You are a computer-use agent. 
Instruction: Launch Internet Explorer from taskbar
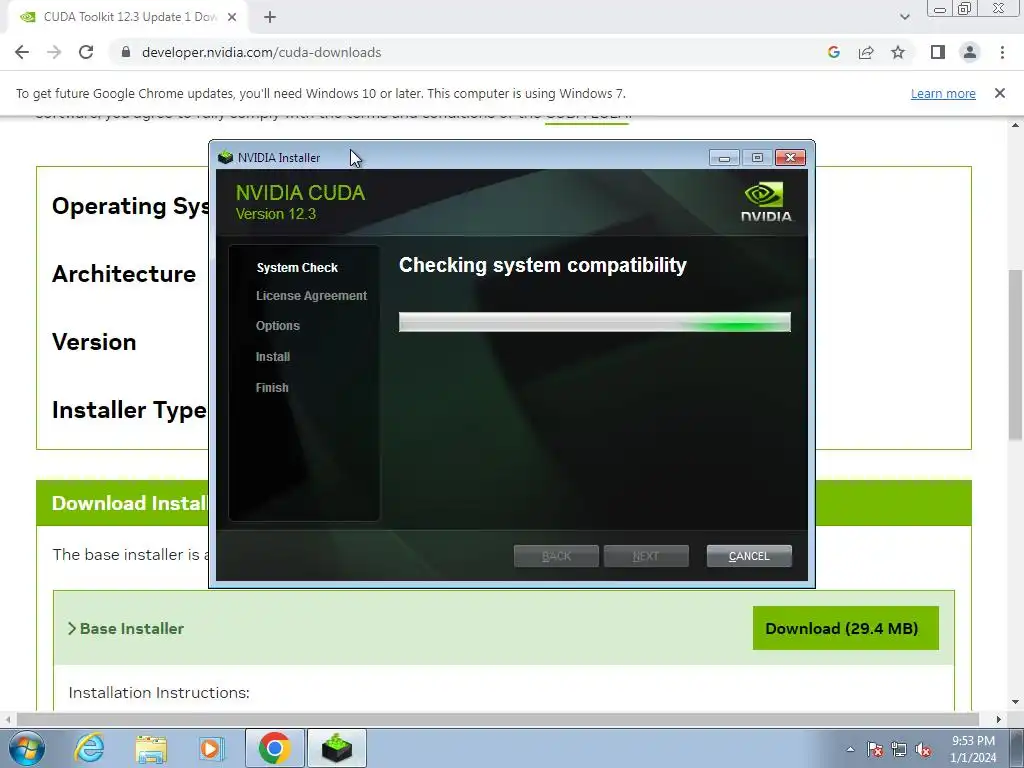(x=89, y=748)
